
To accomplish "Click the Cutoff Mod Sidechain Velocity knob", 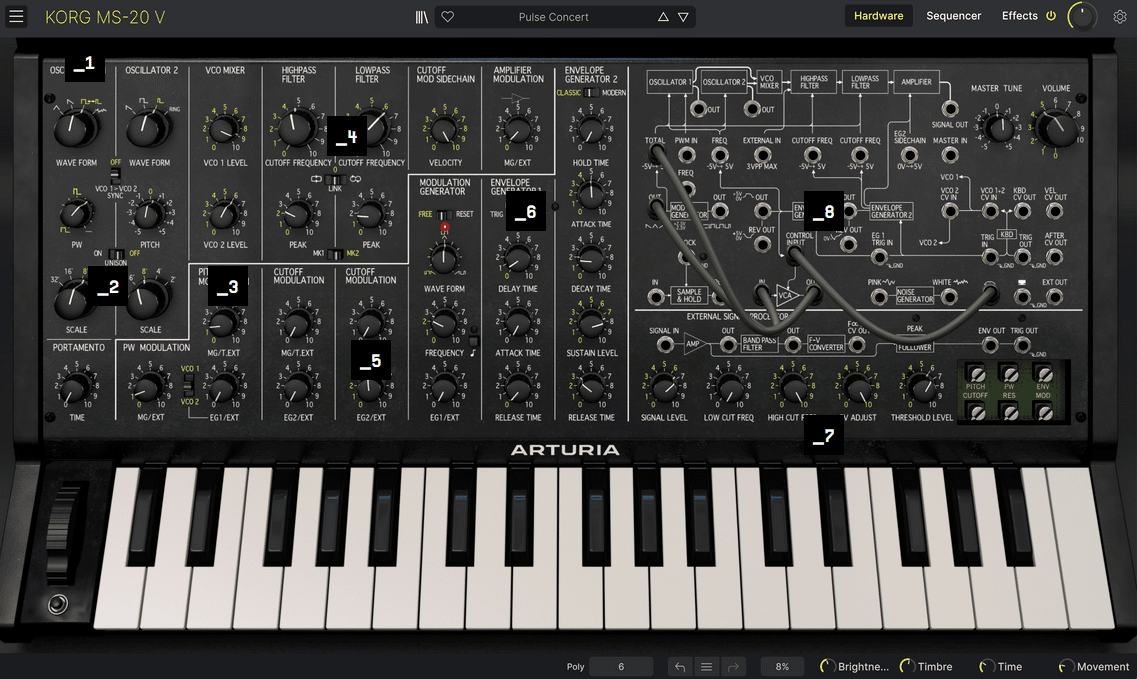I will click(x=444, y=131).
